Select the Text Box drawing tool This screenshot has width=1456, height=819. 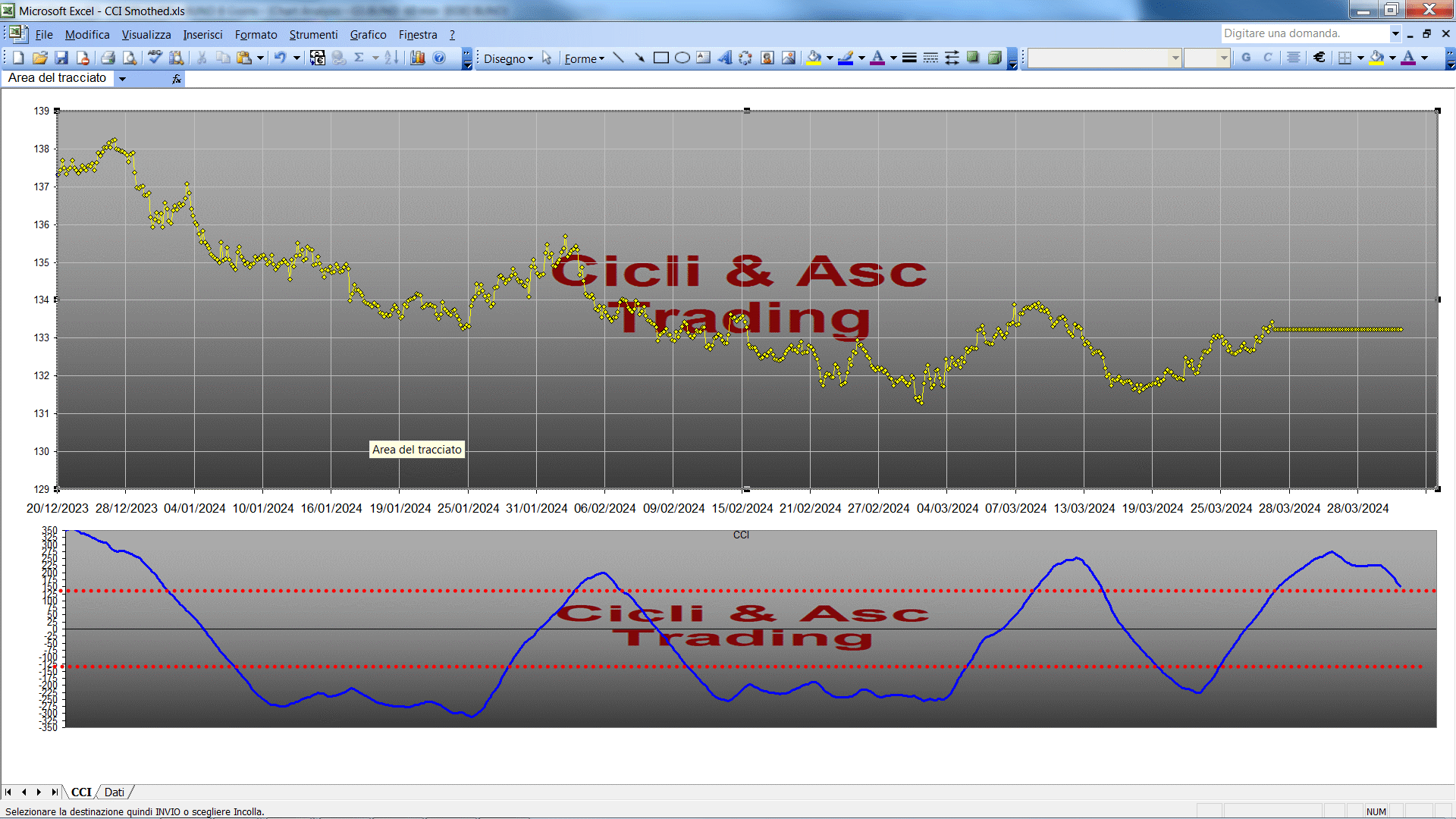coord(704,58)
